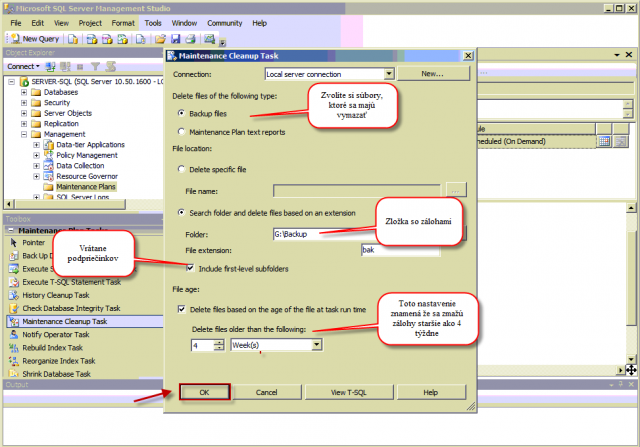The height and width of the screenshot is (447, 640).
Task: Open Activity Monitor from the toolbar
Action: point(209,39)
